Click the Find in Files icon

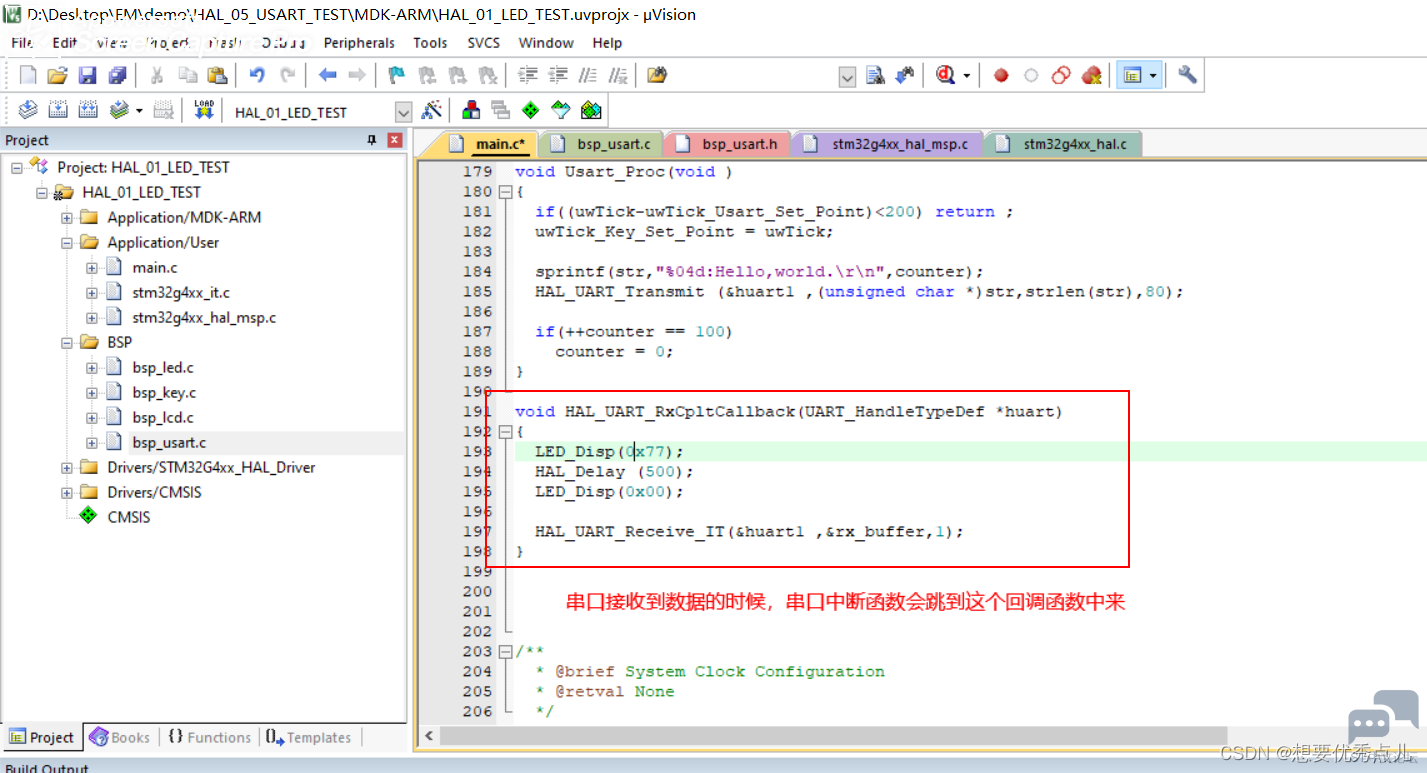click(x=657, y=75)
